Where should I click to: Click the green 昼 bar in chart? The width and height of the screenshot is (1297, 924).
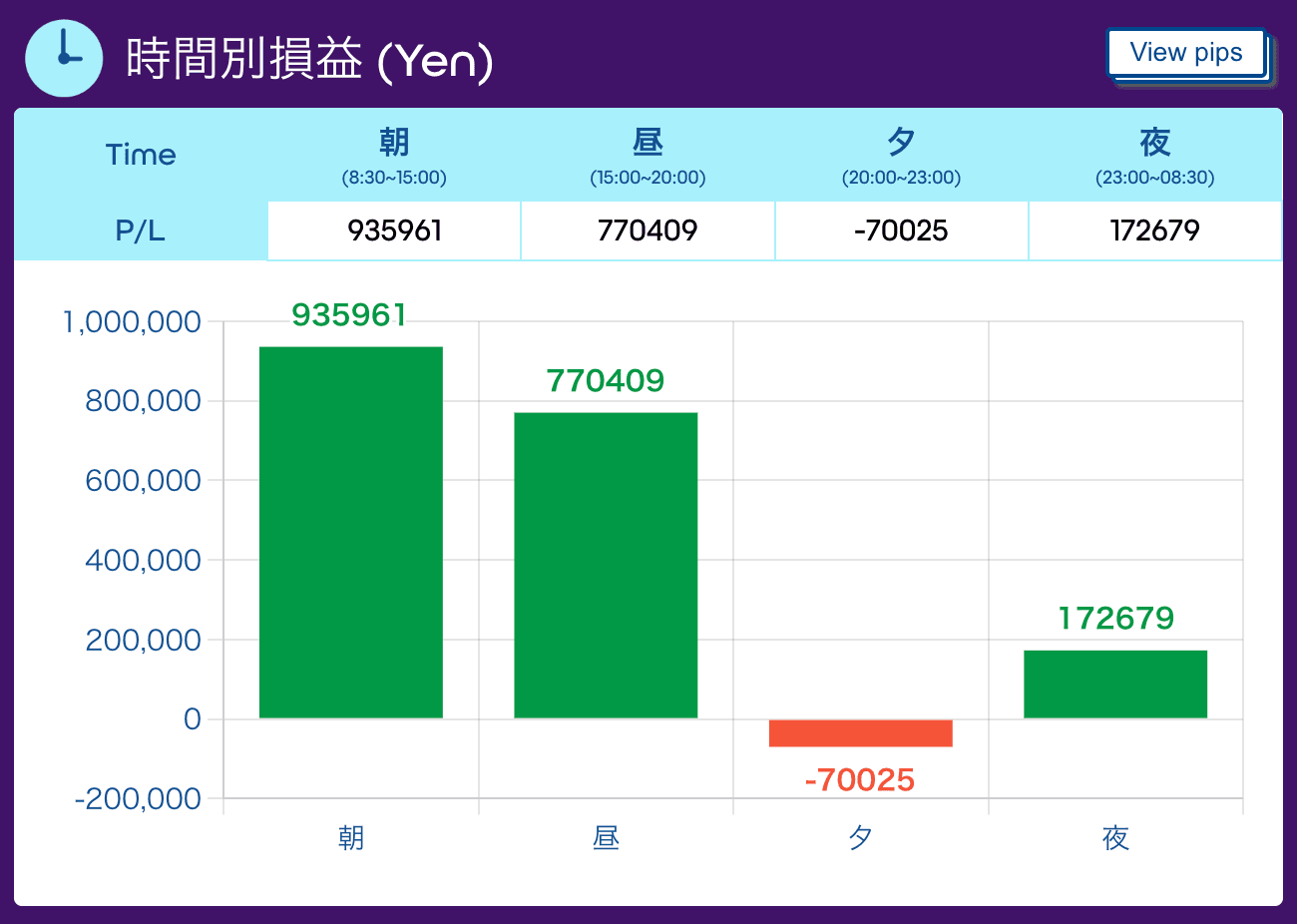[606, 566]
